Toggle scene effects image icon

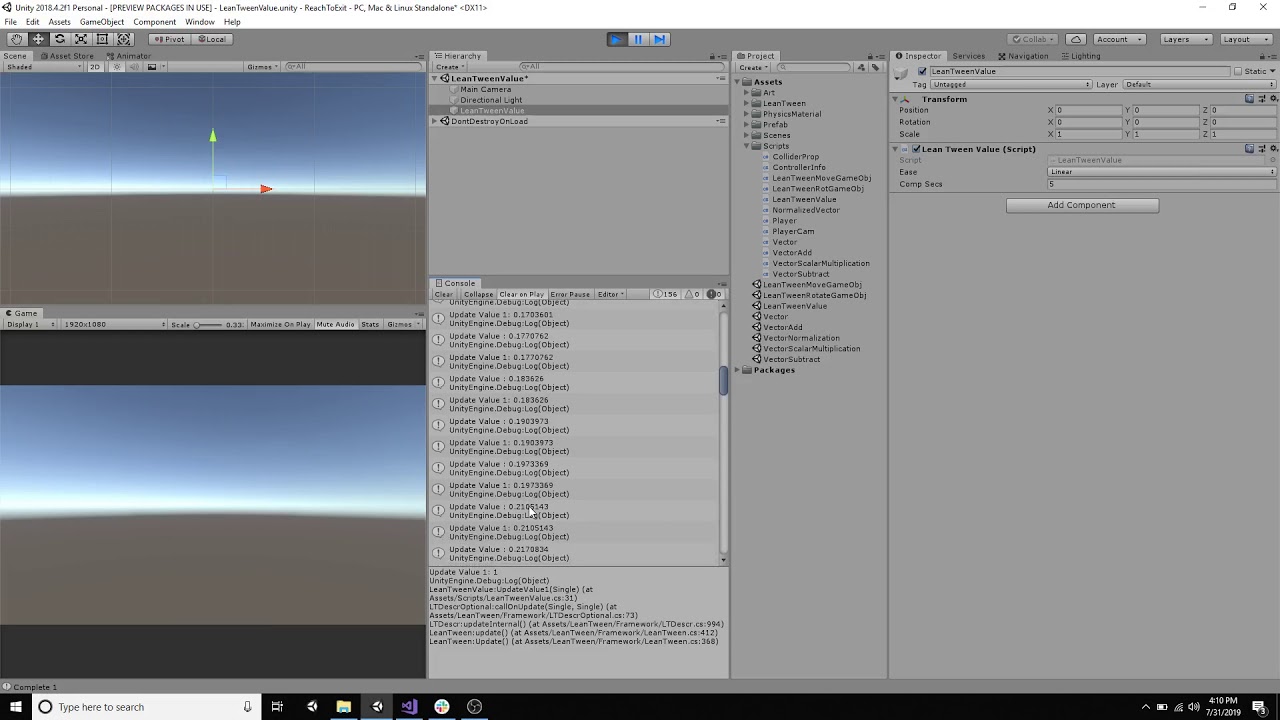(x=152, y=67)
